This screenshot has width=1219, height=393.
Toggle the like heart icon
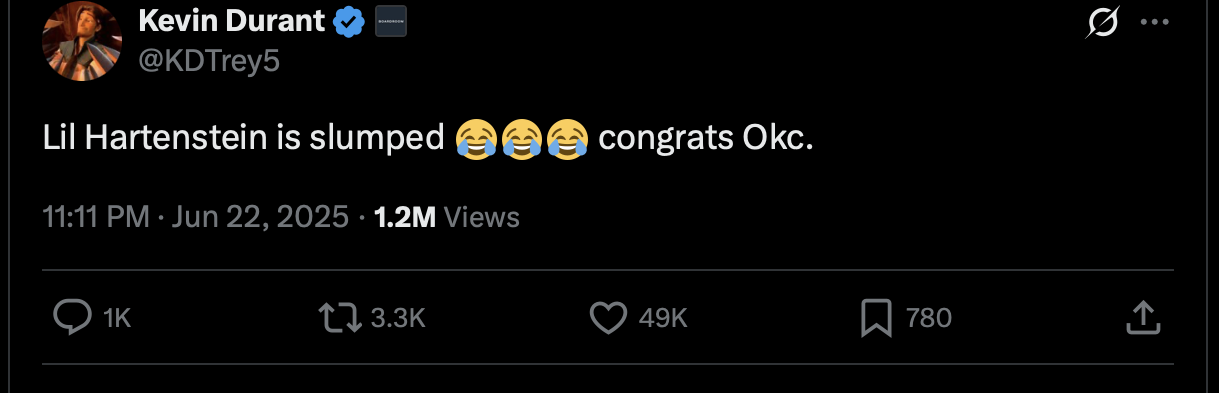tap(608, 318)
